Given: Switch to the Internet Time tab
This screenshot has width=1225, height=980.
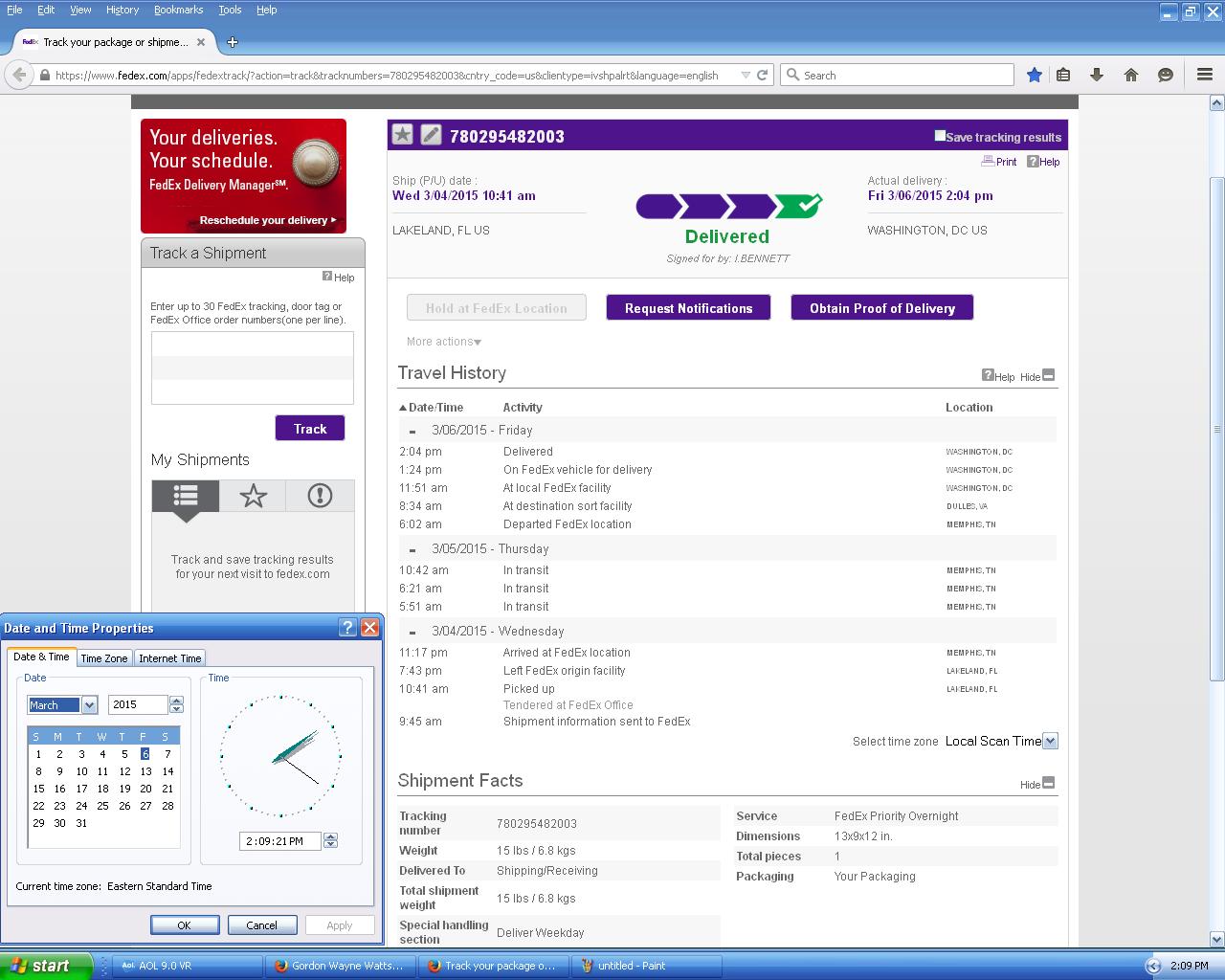Looking at the screenshot, I should pyautogui.click(x=169, y=657).
